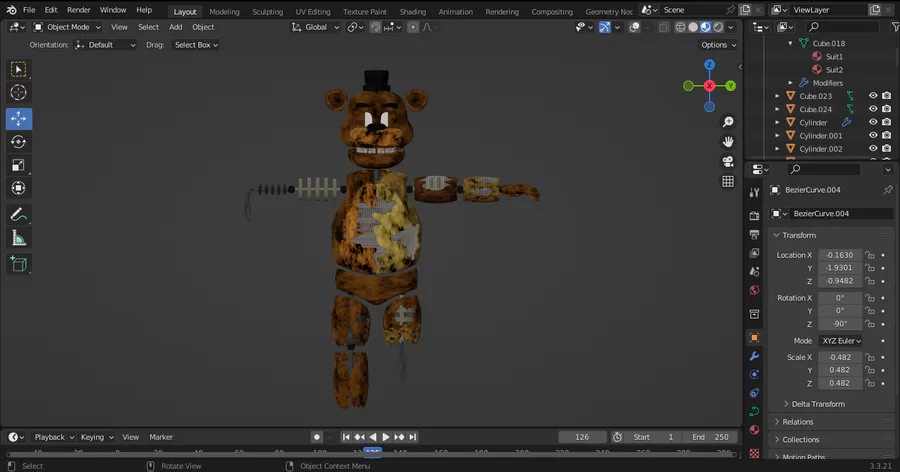
Task: Open the Global transform orientation dropdown
Action: click(x=315, y=27)
